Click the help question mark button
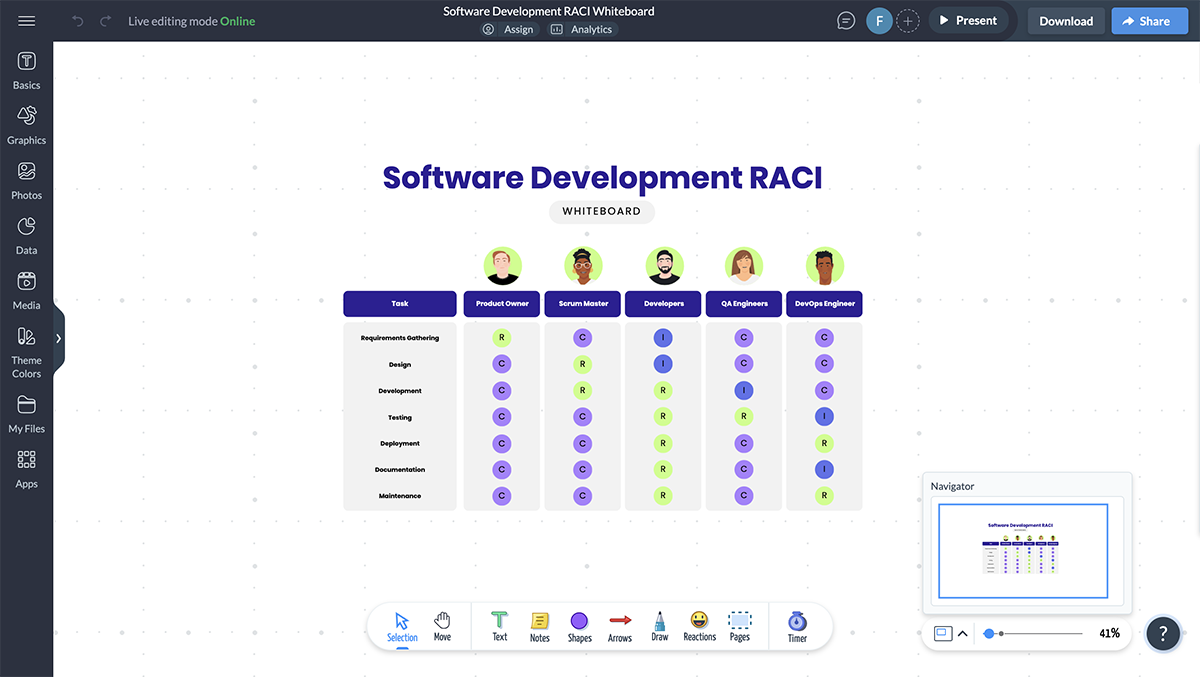The image size is (1200, 677). coord(1163,633)
